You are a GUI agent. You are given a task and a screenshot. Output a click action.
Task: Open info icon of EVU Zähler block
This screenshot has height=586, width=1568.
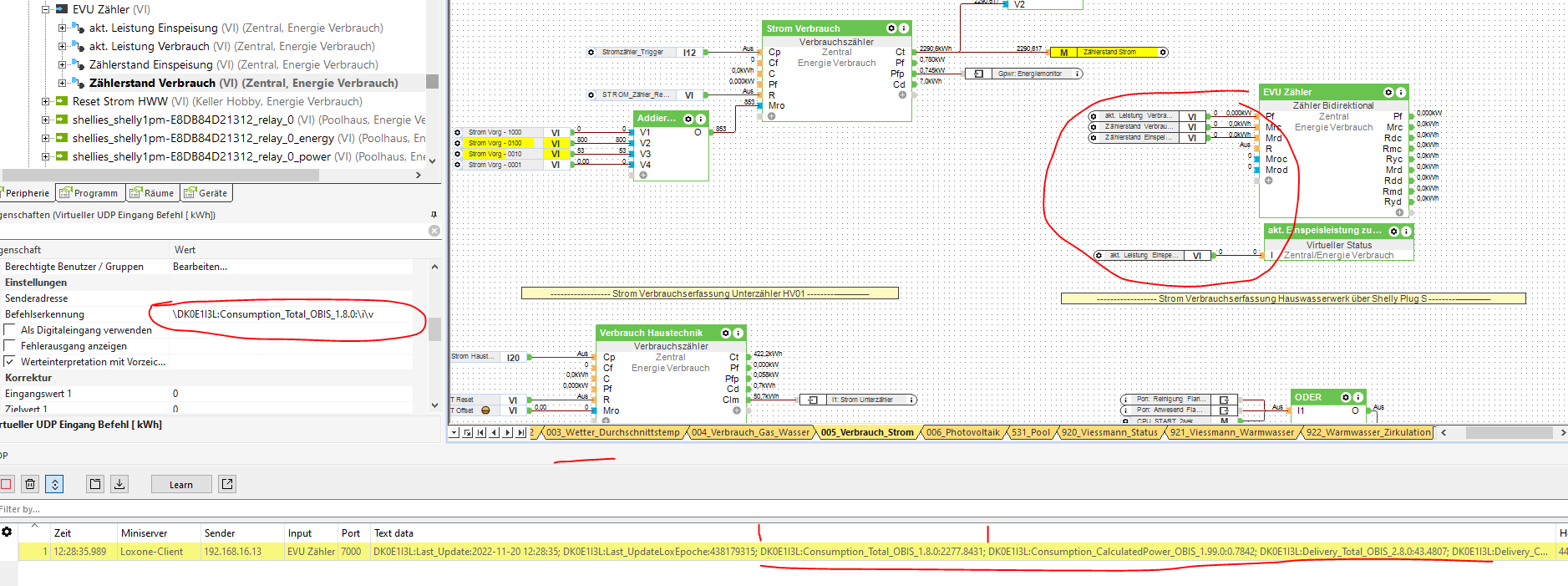pyautogui.click(x=1401, y=92)
